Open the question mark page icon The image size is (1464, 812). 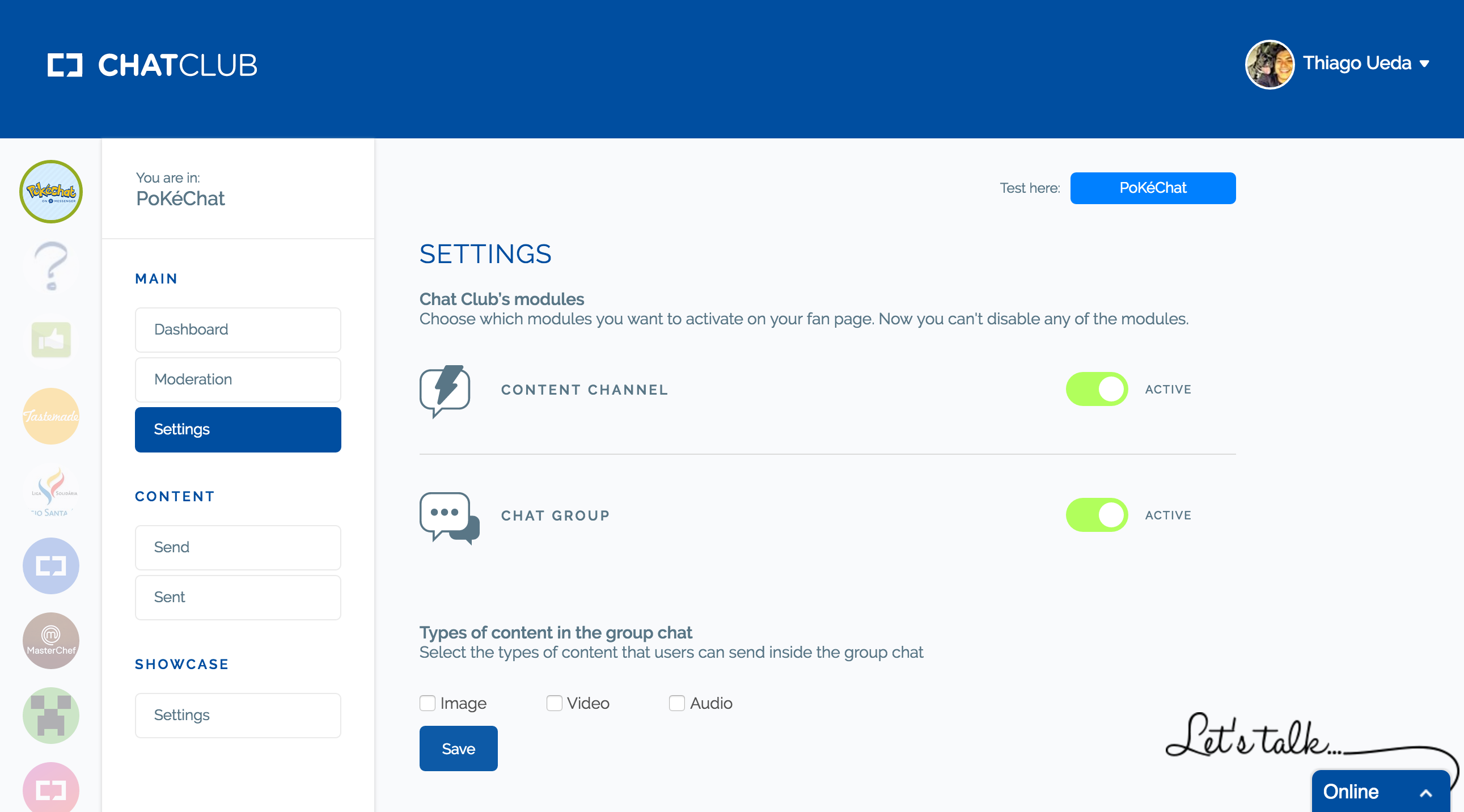pyautogui.click(x=51, y=265)
